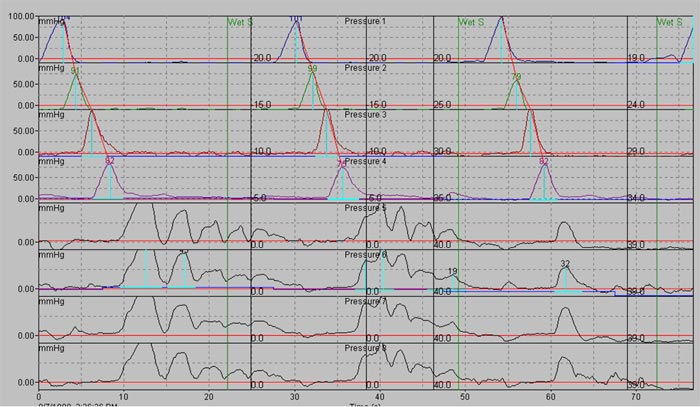Select the Pressure 5 channel label
This screenshot has height=407, width=700.
click(x=365, y=207)
